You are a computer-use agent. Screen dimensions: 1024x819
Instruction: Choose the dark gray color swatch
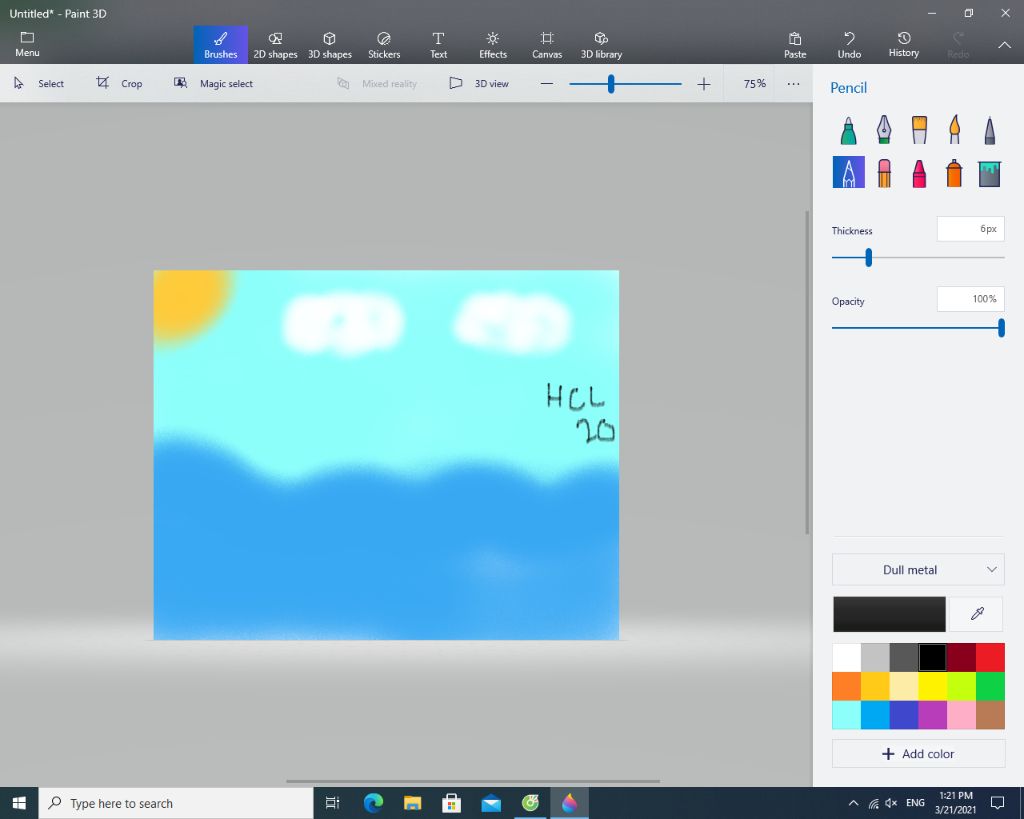904,658
